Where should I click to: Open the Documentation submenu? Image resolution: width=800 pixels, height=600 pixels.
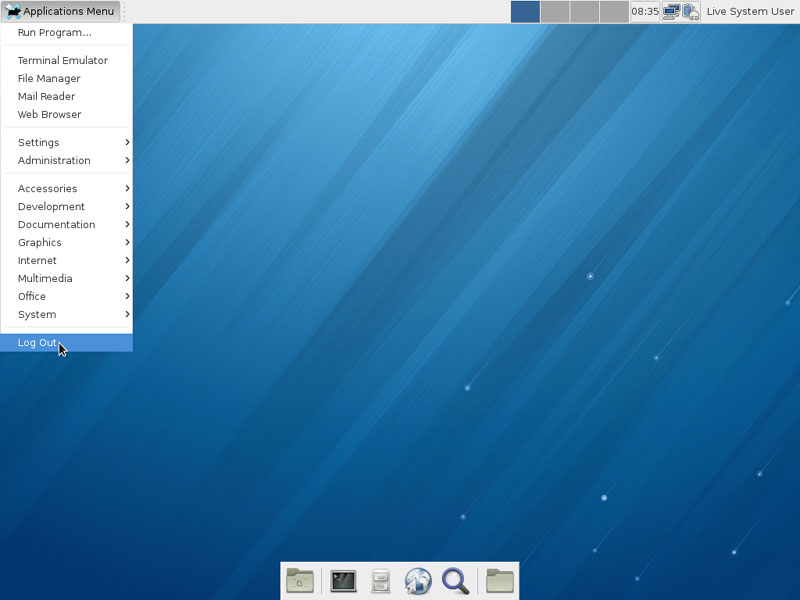(x=67, y=224)
